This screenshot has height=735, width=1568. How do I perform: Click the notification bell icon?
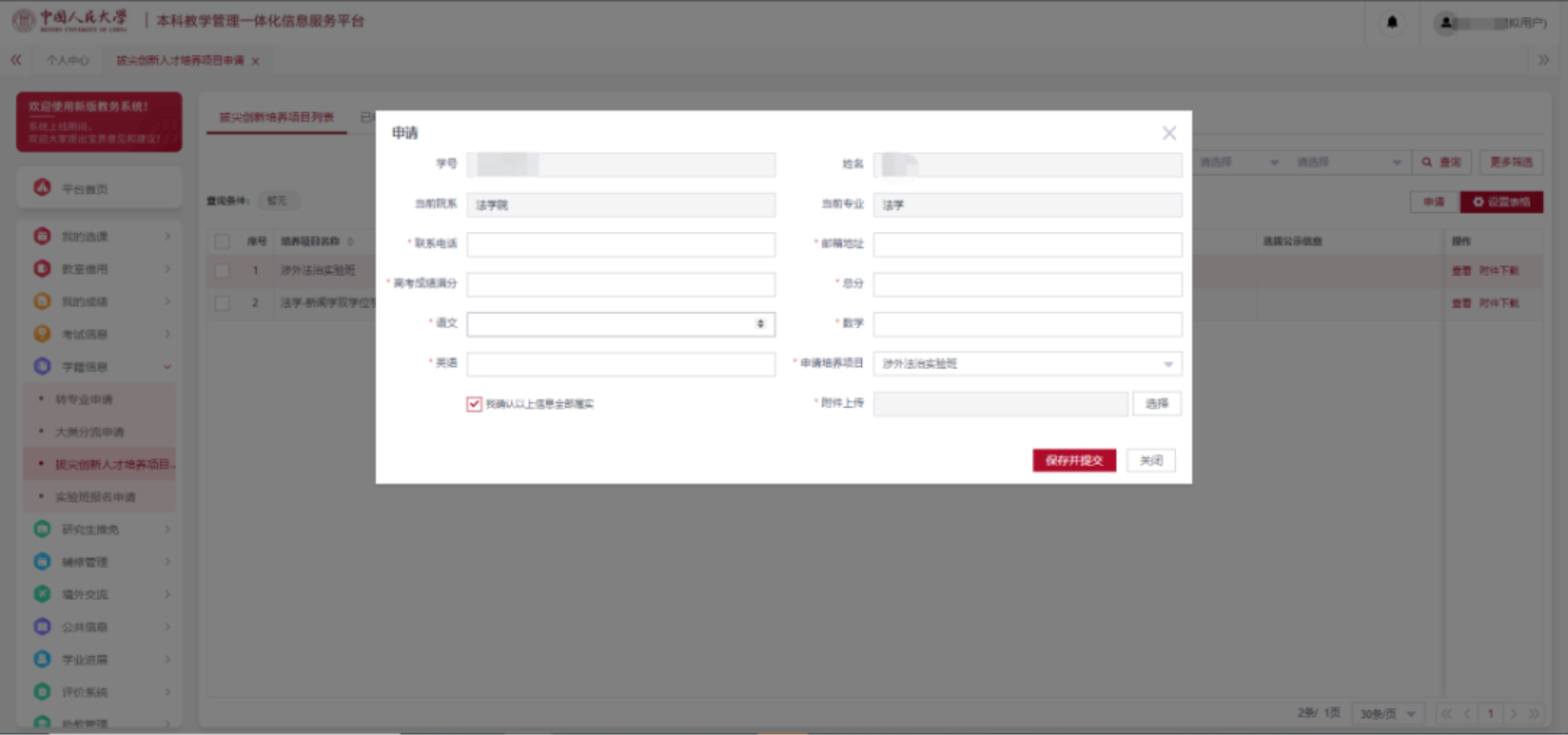coord(1391,22)
